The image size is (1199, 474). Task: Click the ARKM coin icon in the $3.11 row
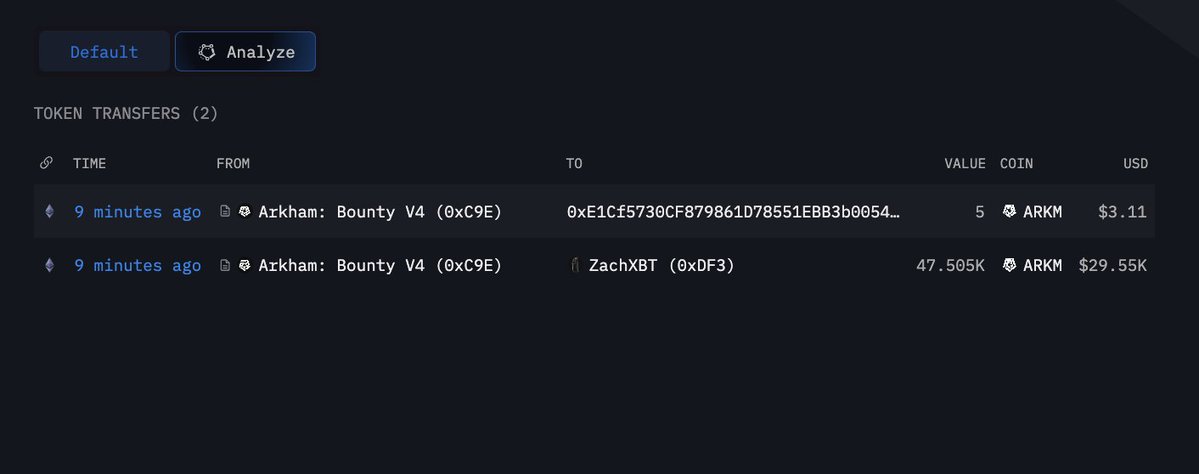pyautogui.click(x=1010, y=211)
